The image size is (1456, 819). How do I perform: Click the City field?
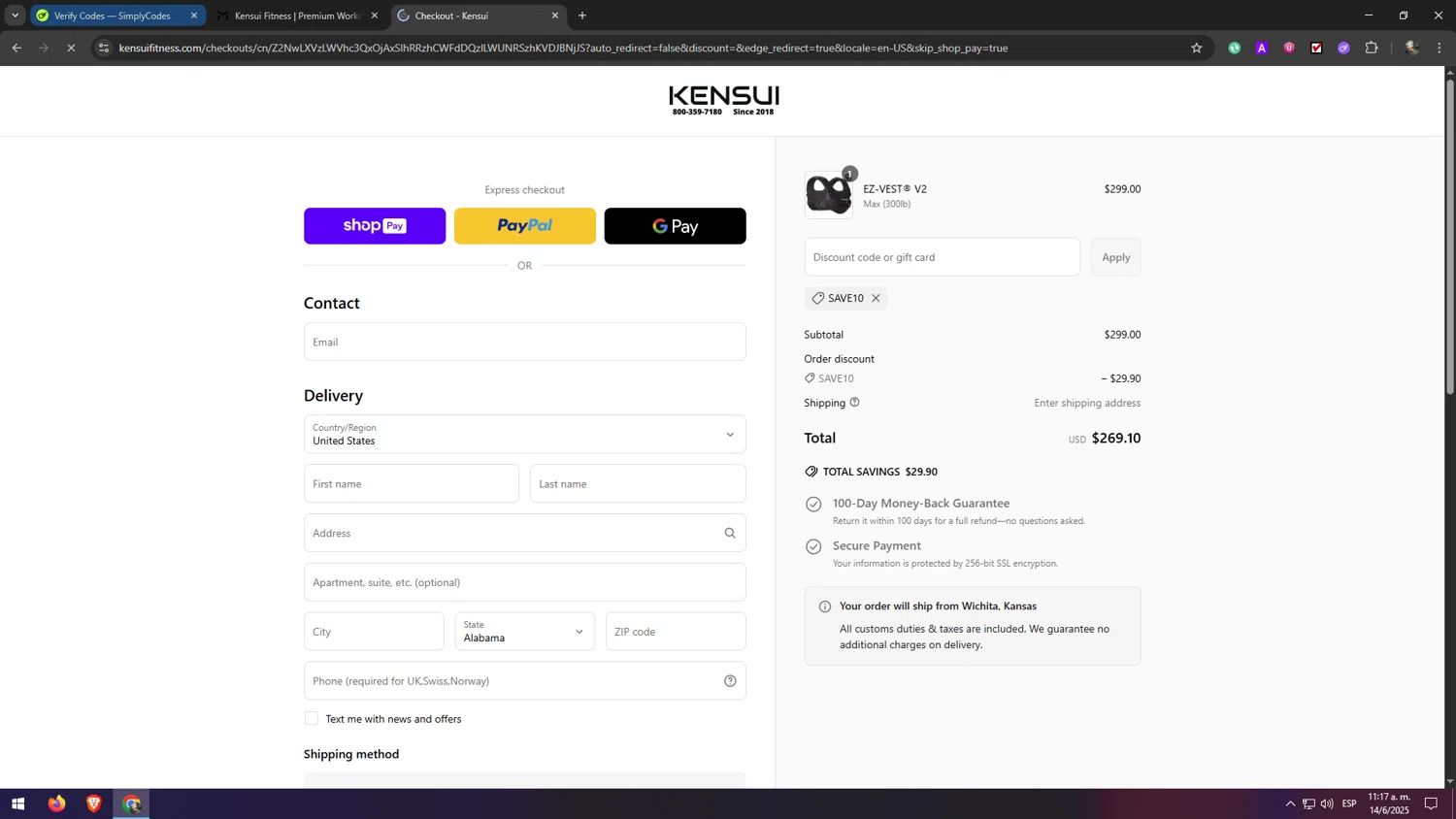[x=374, y=632]
